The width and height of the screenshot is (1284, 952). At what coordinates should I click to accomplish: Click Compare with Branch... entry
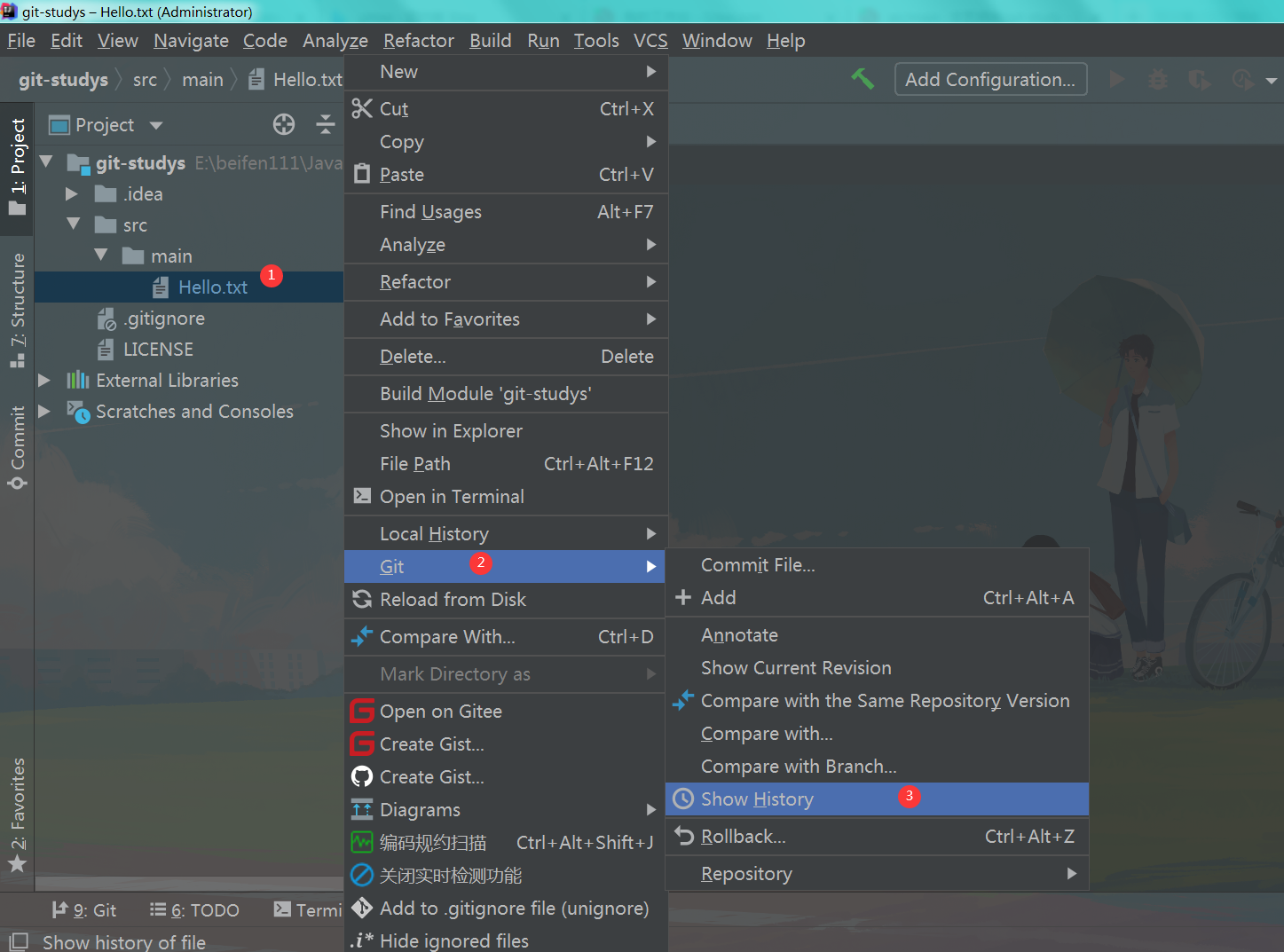(877, 767)
